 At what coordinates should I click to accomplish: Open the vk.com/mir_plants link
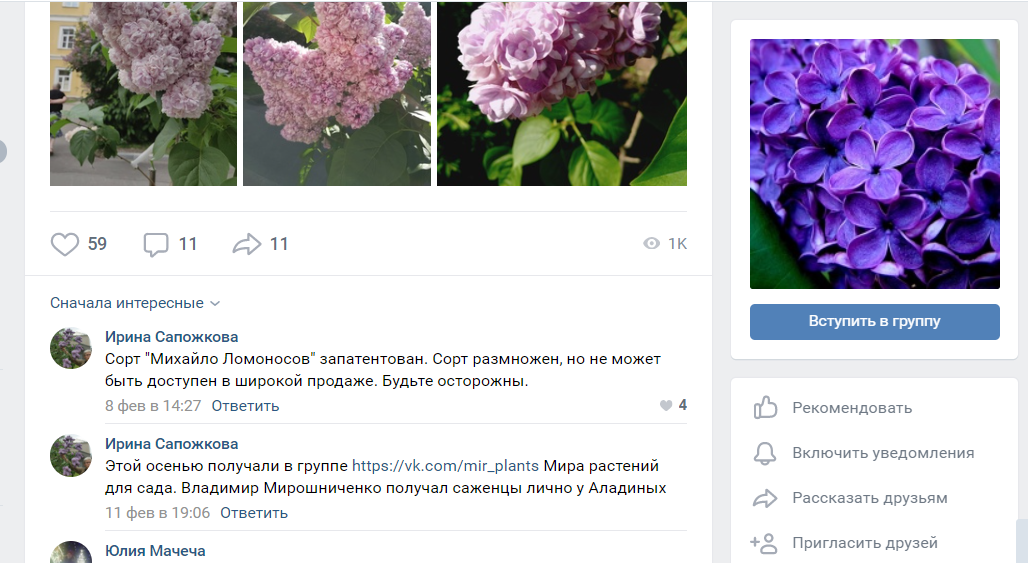point(445,466)
